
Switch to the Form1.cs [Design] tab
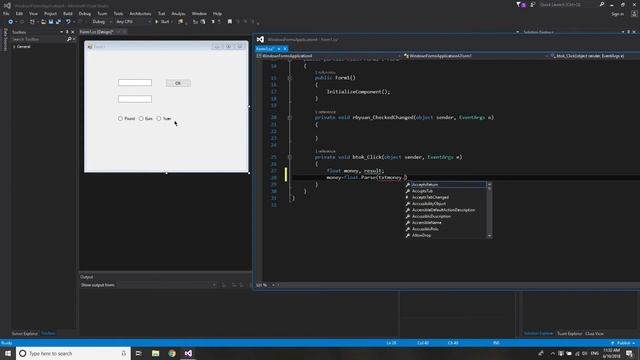[96, 32]
